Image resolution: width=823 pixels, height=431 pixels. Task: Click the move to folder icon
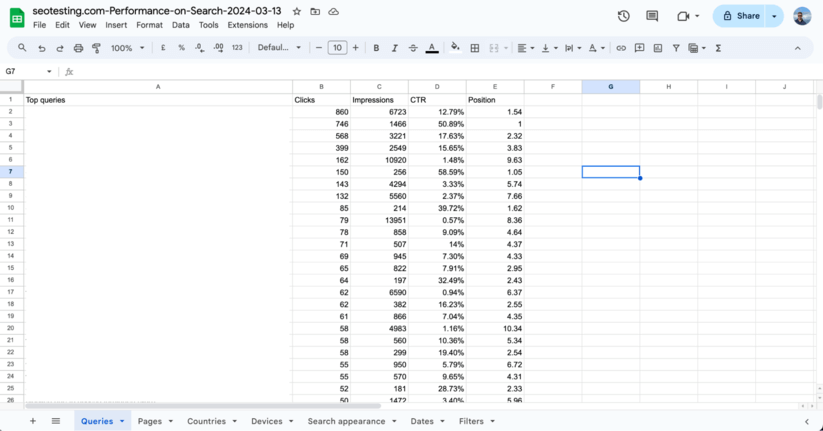[x=315, y=12]
